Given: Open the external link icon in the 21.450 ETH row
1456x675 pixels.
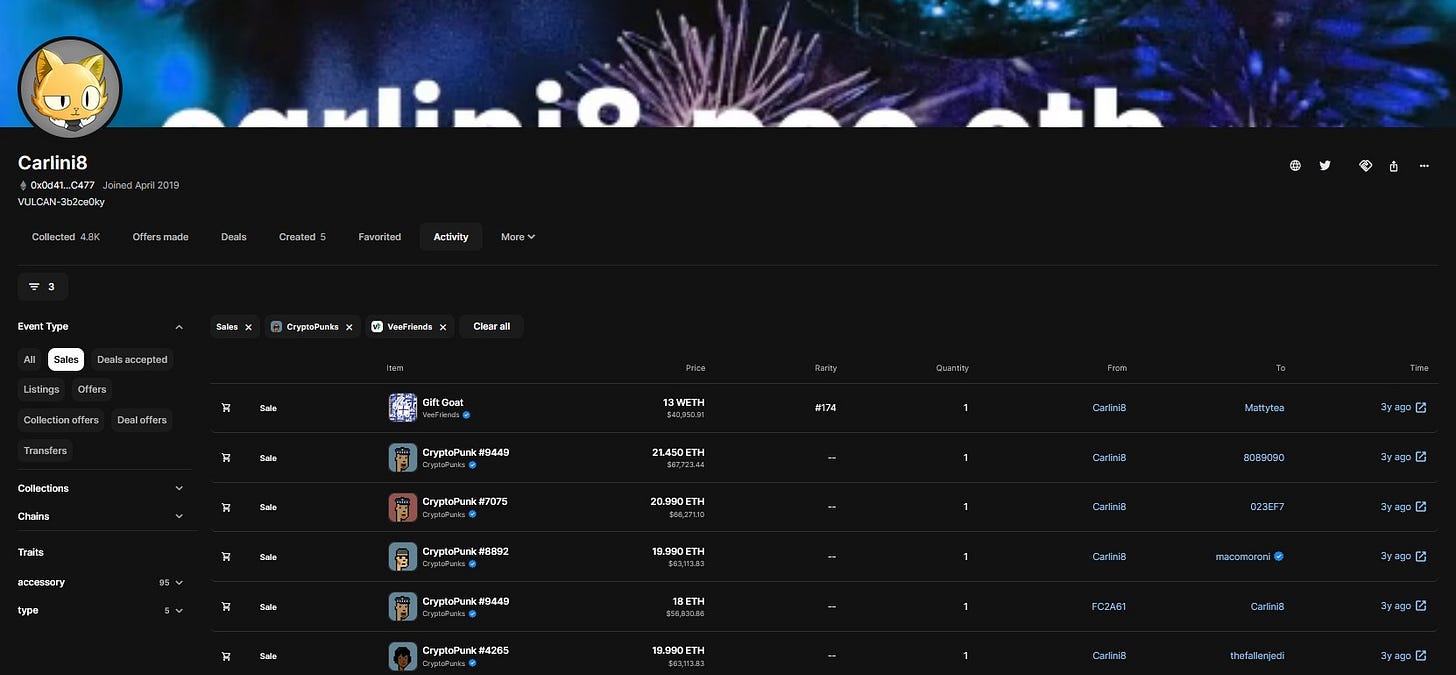Looking at the screenshot, I should click(1421, 457).
